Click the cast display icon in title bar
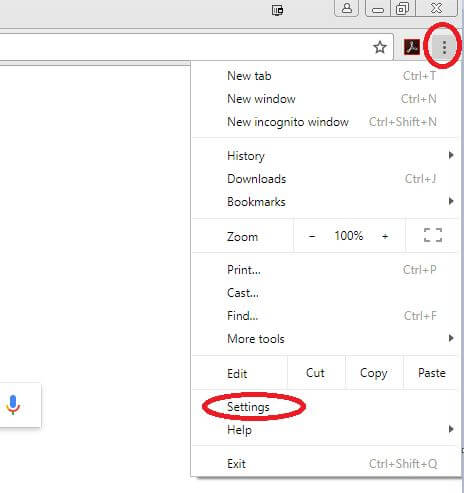 click(277, 10)
